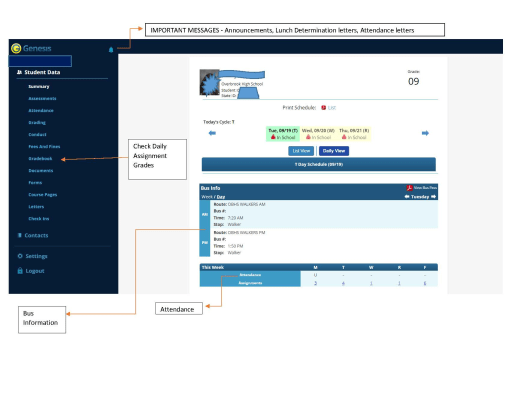Switch Bus Info to Day view
Screen dimensions: 512x396
point(221,197)
